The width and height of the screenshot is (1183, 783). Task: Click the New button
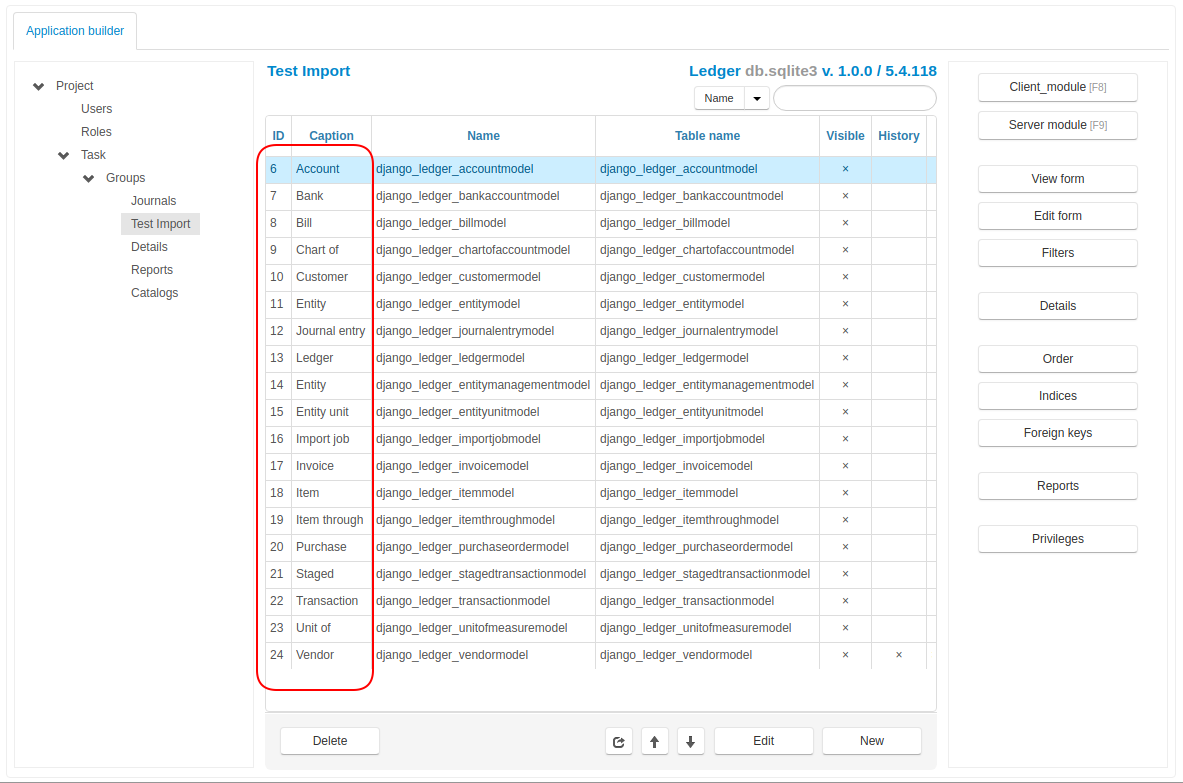tap(871, 742)
